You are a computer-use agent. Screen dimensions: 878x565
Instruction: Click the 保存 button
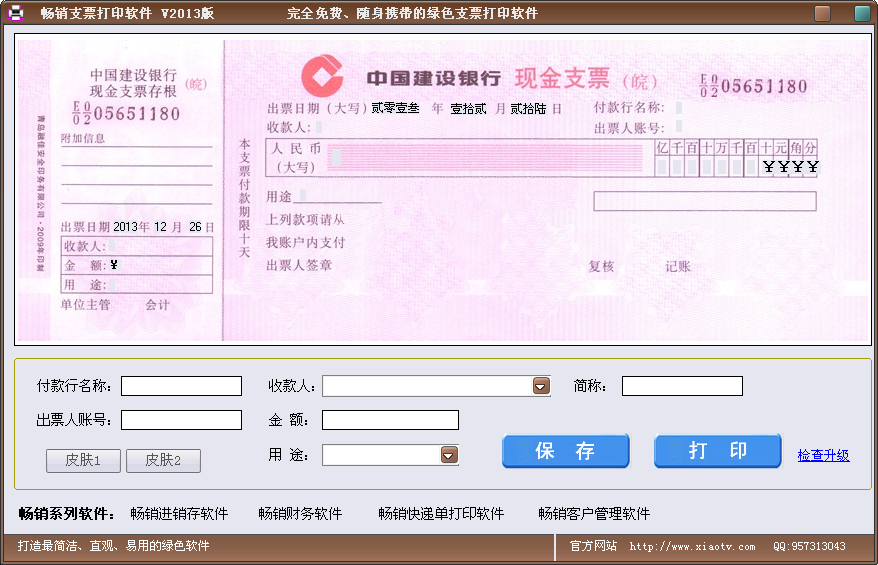point(566,450)
